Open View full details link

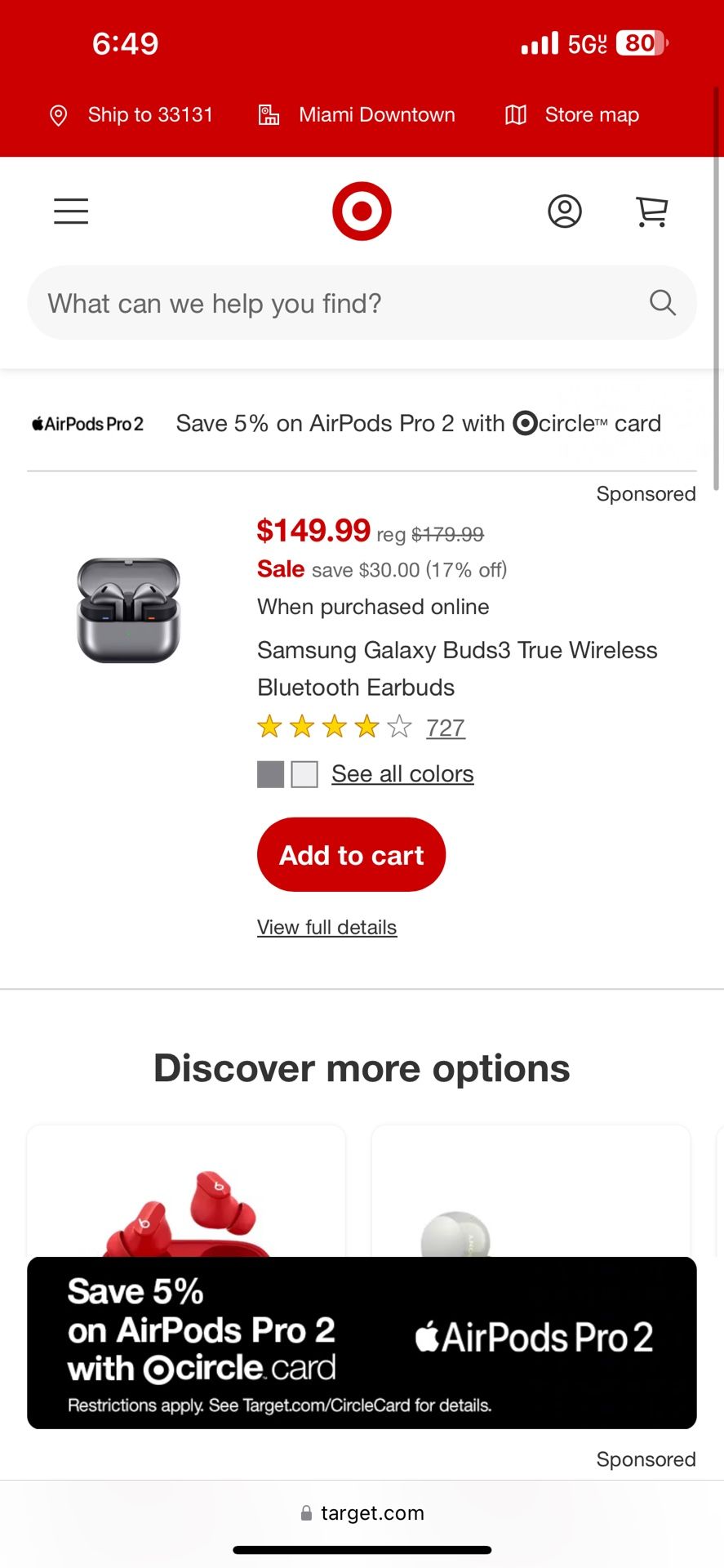coord(326,927)
